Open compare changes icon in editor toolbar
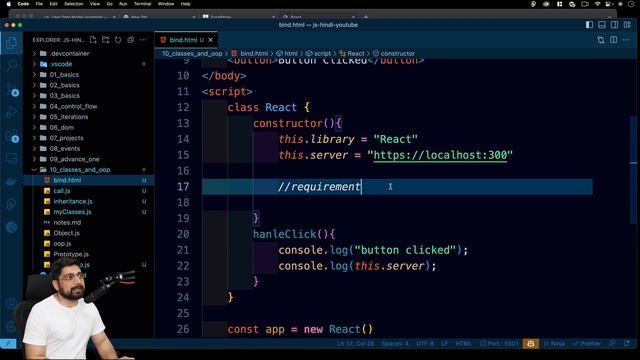This screenshot has width=640, height=360. coord(601,40)
